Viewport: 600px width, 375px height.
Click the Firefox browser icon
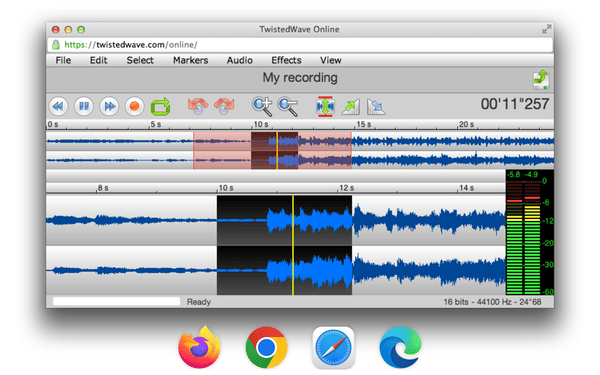pos(199,347)
